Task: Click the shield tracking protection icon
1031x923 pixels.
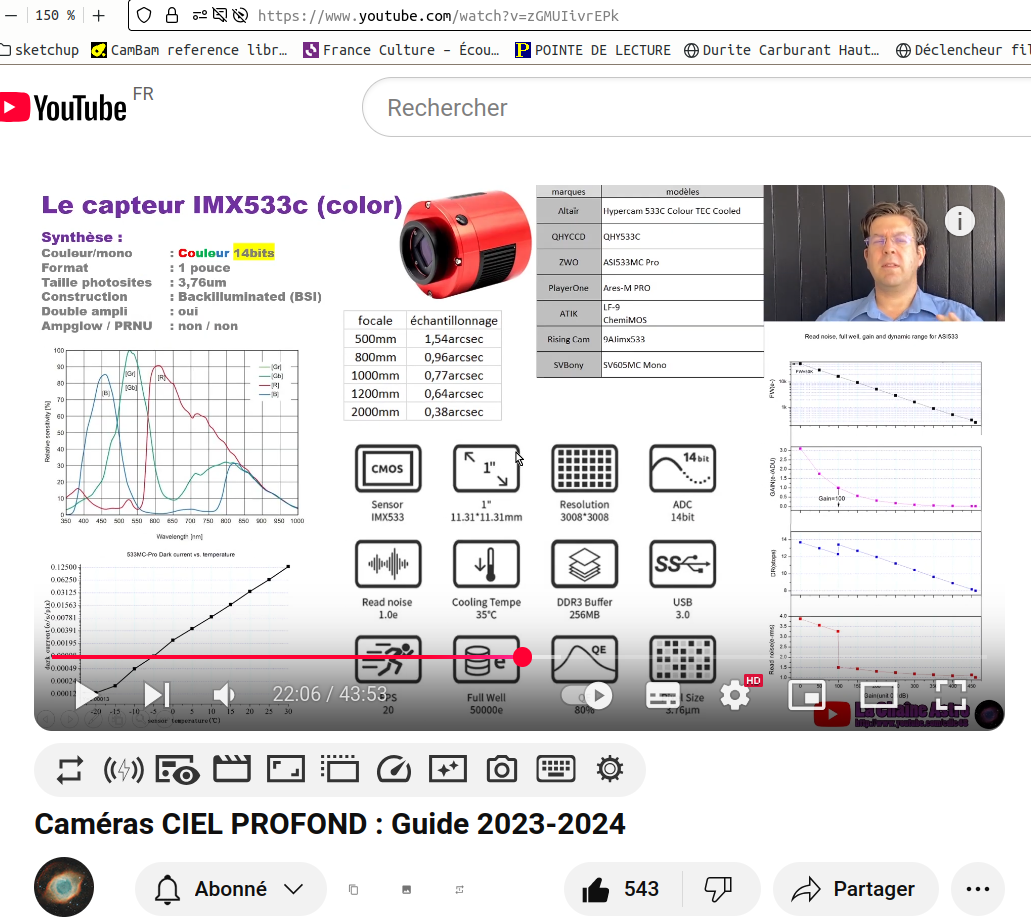Action: (x=144, y=15)
